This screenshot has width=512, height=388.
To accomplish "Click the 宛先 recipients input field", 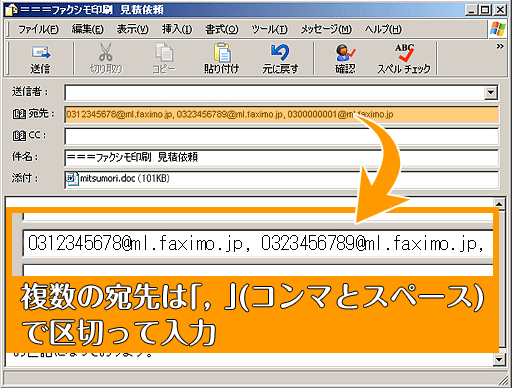I will point(282,114).
